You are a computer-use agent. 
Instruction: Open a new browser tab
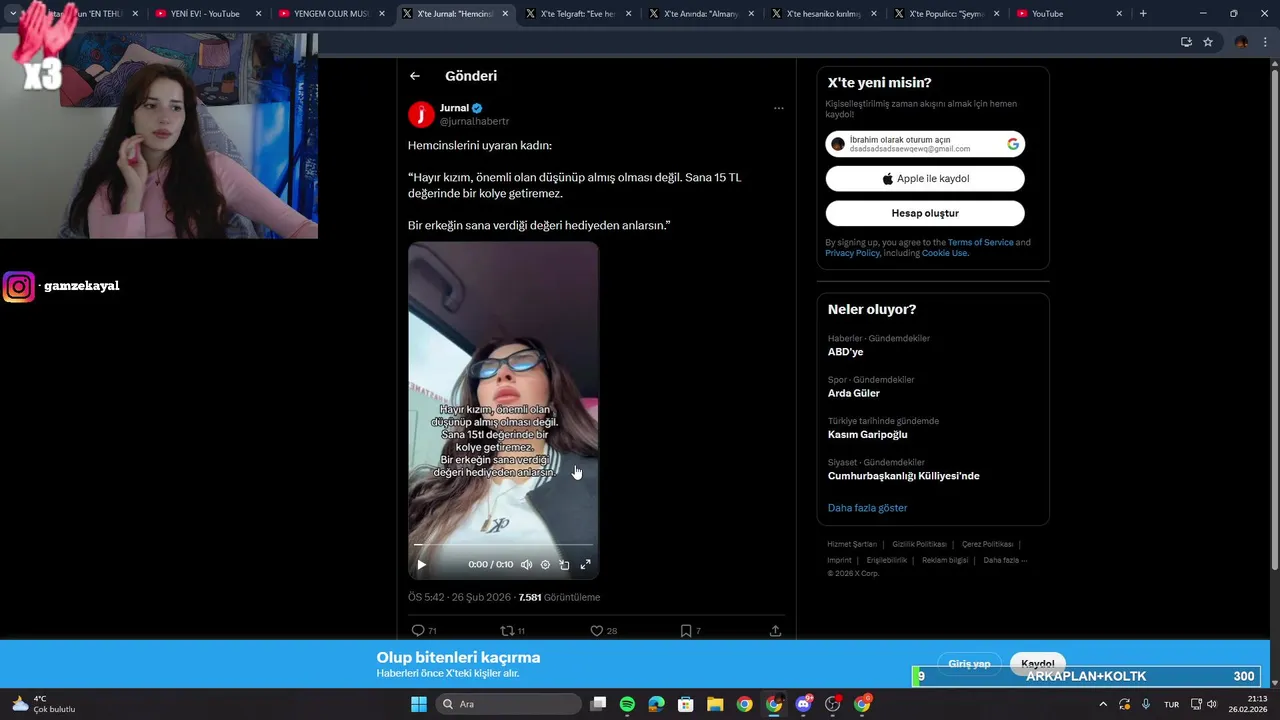coord(1143,14)
